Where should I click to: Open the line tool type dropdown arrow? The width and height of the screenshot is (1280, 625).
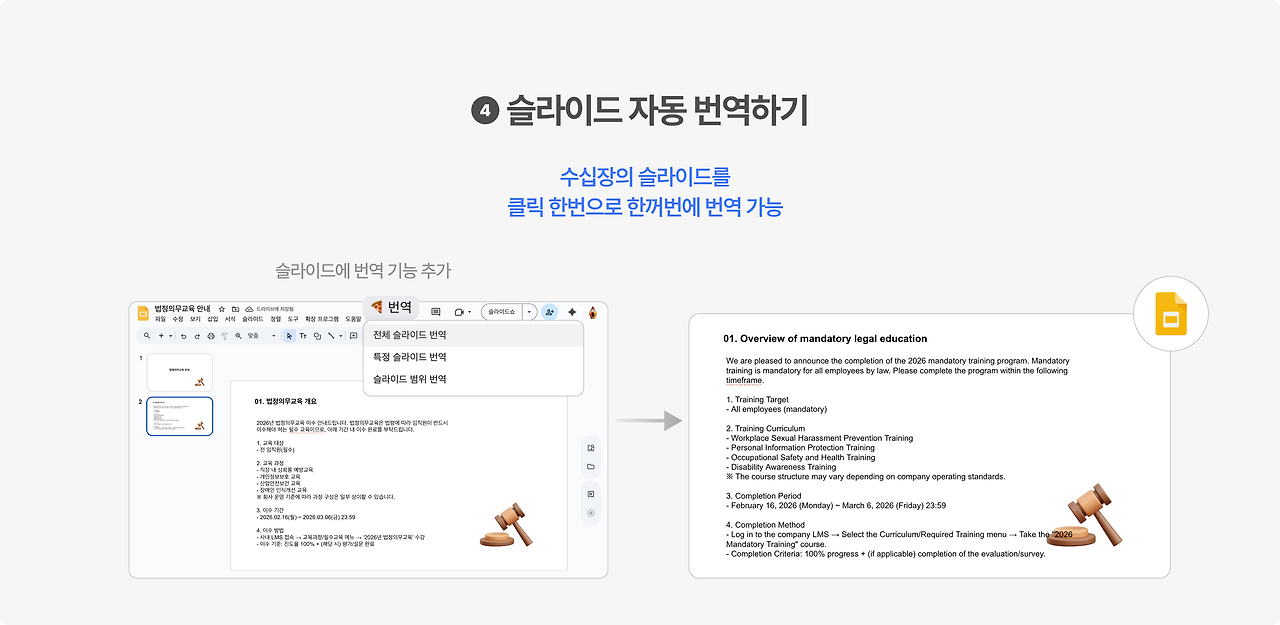point(341,336)
